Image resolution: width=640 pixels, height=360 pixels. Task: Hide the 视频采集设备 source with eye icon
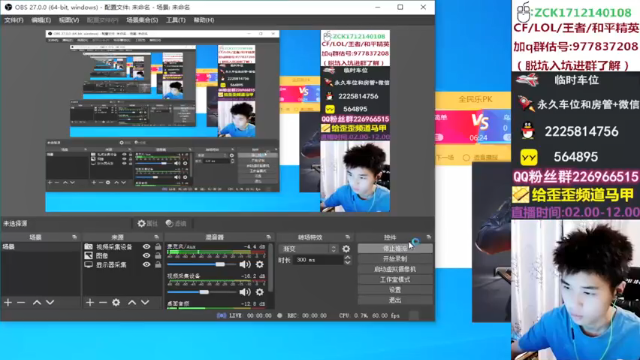tap(146, 247)
